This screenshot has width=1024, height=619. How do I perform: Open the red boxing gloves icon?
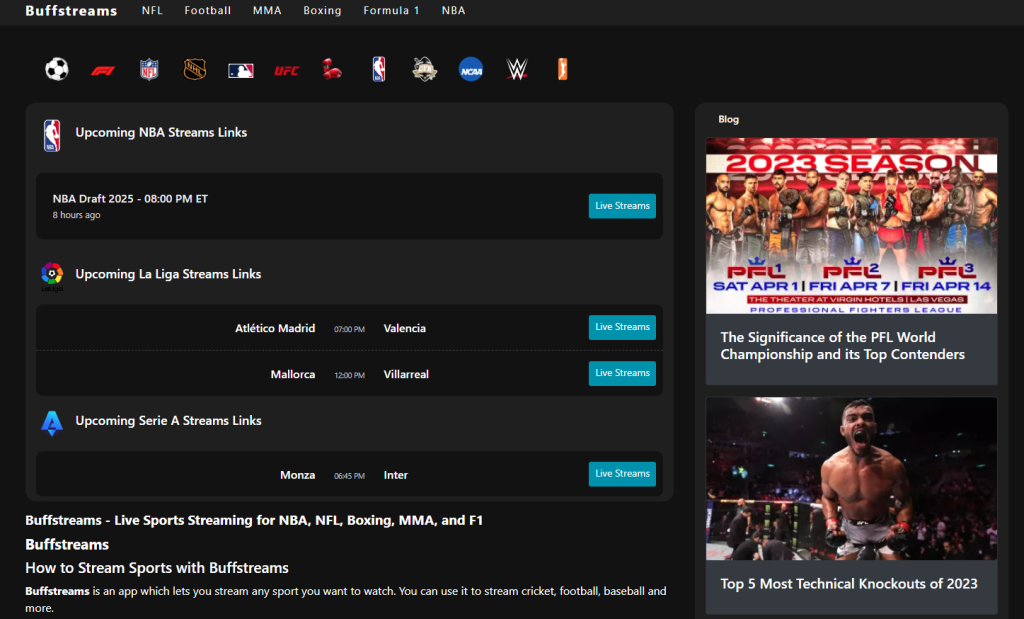coord(332,69)
